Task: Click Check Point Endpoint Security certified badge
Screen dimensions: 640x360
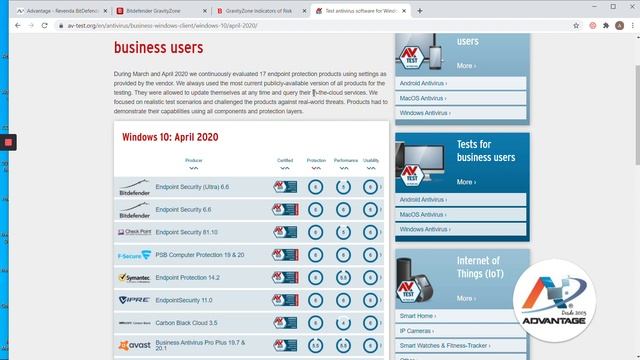Action: click(x=285, y=232)
